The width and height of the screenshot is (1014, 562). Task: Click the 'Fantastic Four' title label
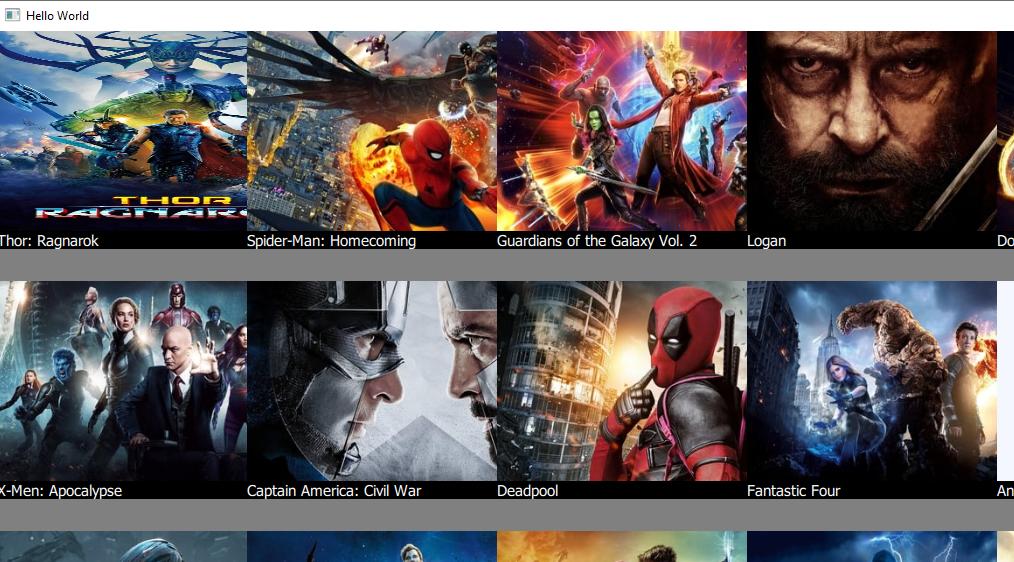pyautogui.click(x=793, y=491)
